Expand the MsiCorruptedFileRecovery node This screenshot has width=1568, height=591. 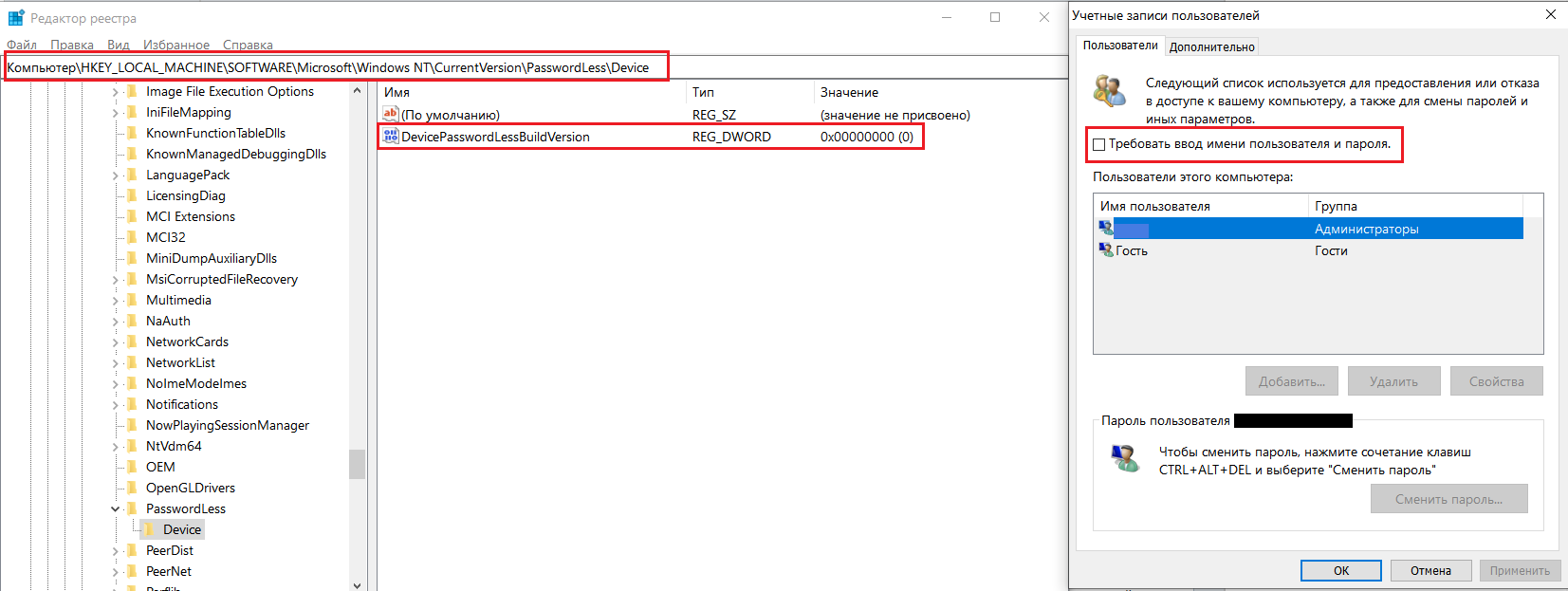(x=116, y=279)
